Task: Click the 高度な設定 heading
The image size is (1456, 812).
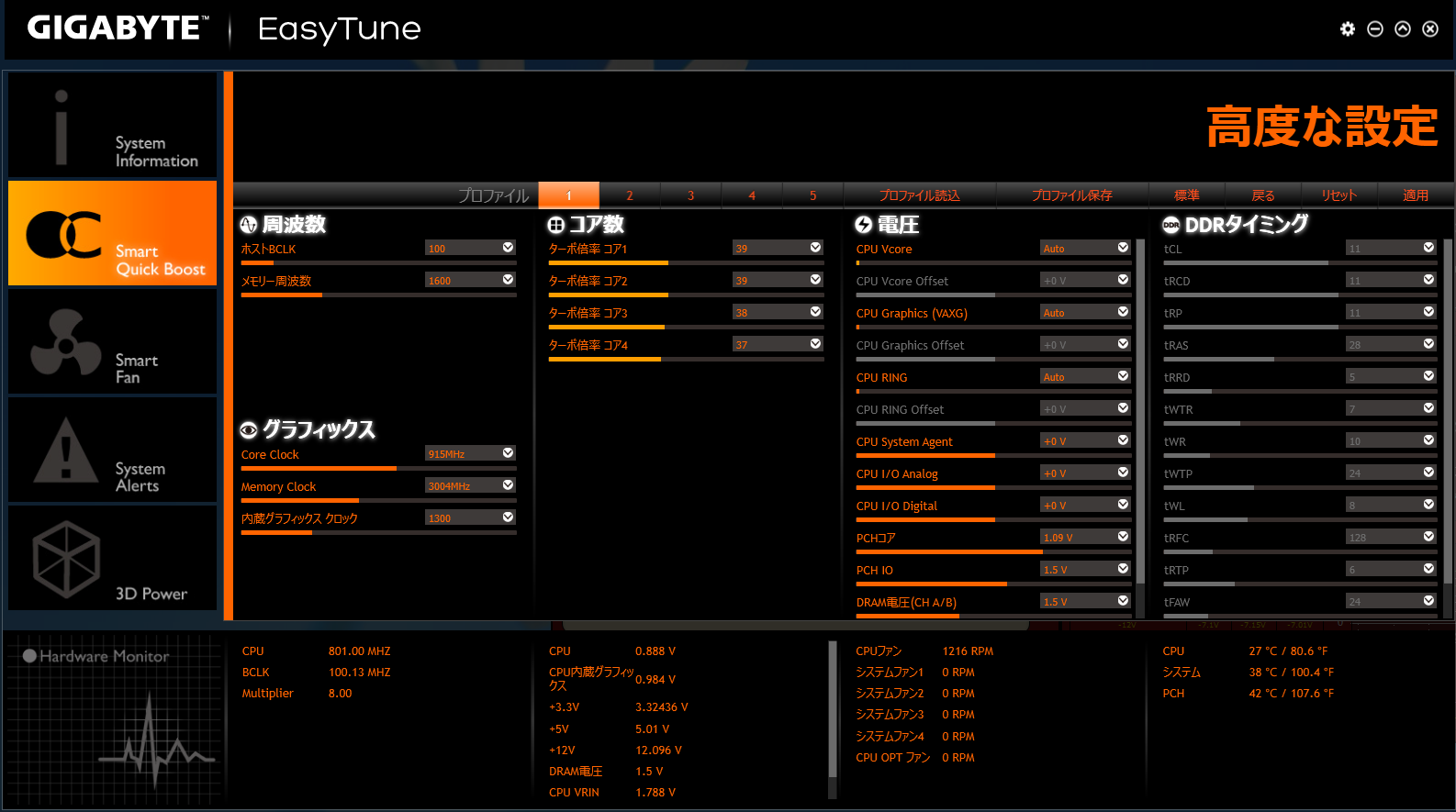Action: pyautogui.click(x=1322, y=127)
